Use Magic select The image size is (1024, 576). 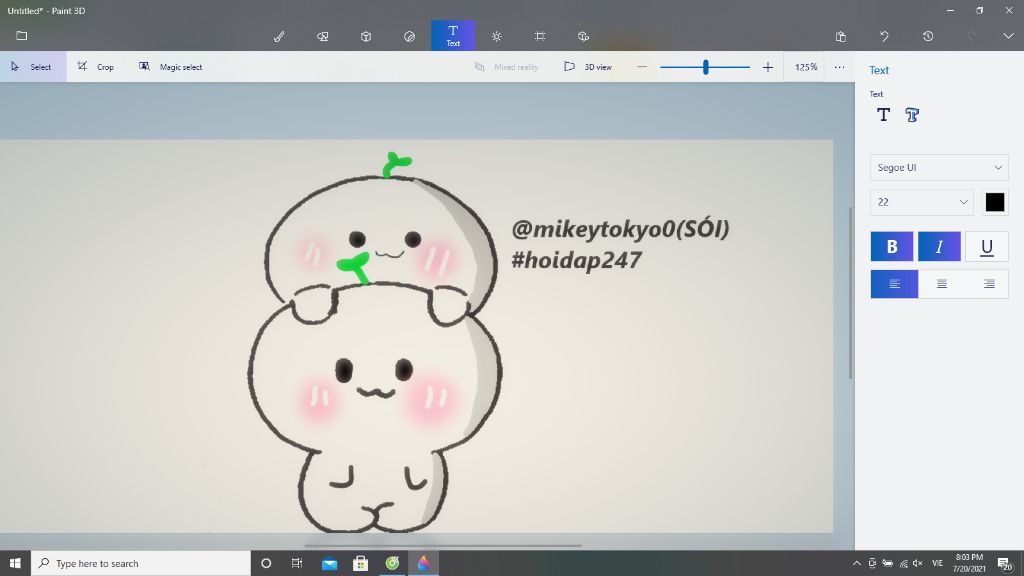point(170,67)
